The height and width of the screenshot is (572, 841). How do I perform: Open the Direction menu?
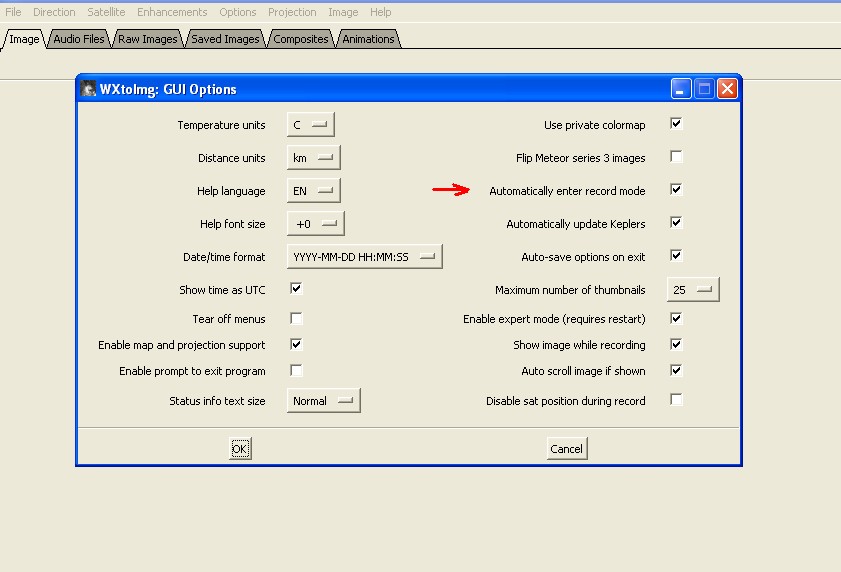coord(54,12)
